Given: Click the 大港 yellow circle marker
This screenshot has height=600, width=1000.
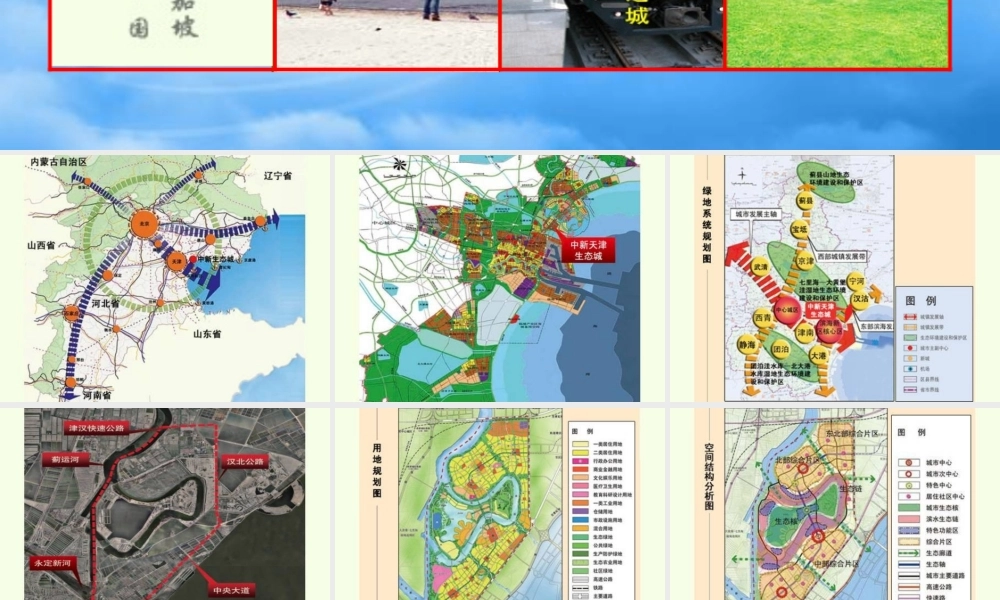Looking at the screenshot, I should [818, 355].
